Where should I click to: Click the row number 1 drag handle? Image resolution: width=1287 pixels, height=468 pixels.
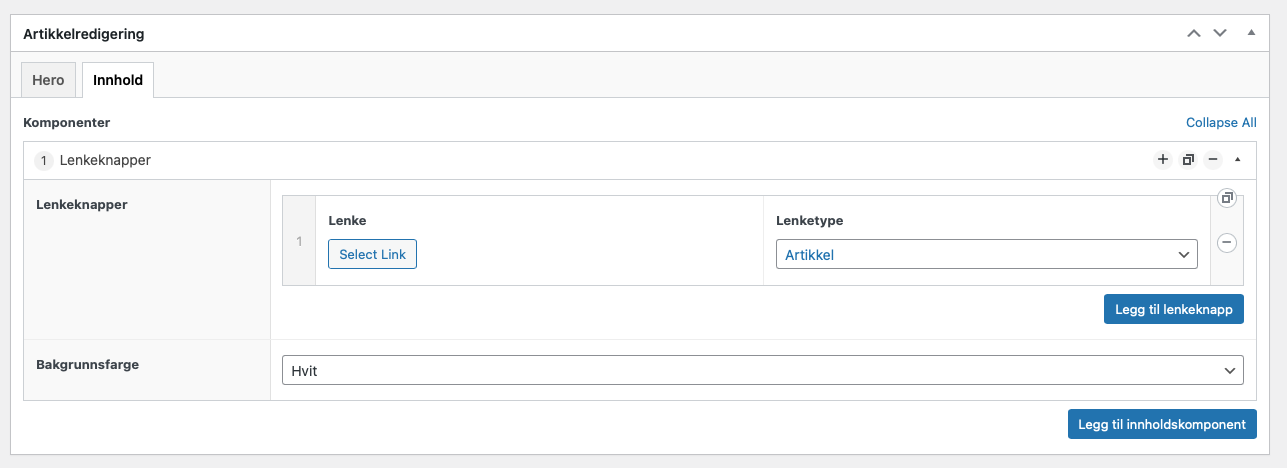point(299,241)
